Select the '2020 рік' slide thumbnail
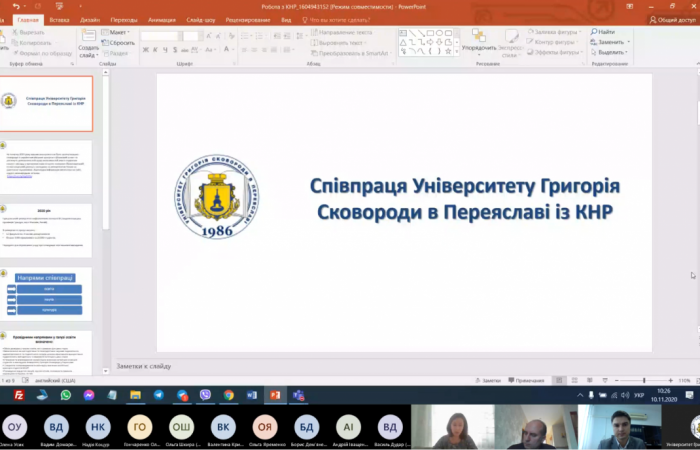Image resolution: width=700 pixels, height=450 pixels. 46,231
